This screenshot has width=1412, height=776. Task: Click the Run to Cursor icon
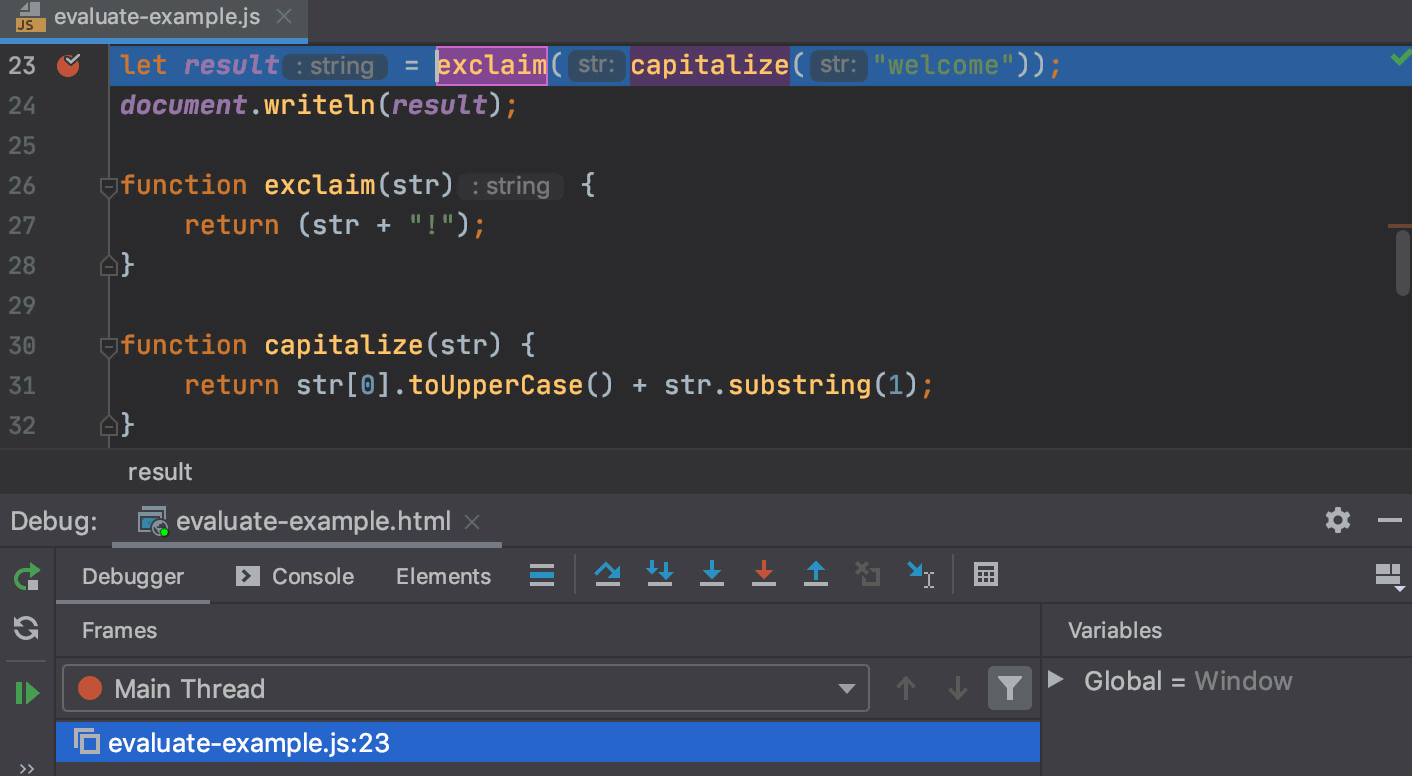tap(920, 574)
